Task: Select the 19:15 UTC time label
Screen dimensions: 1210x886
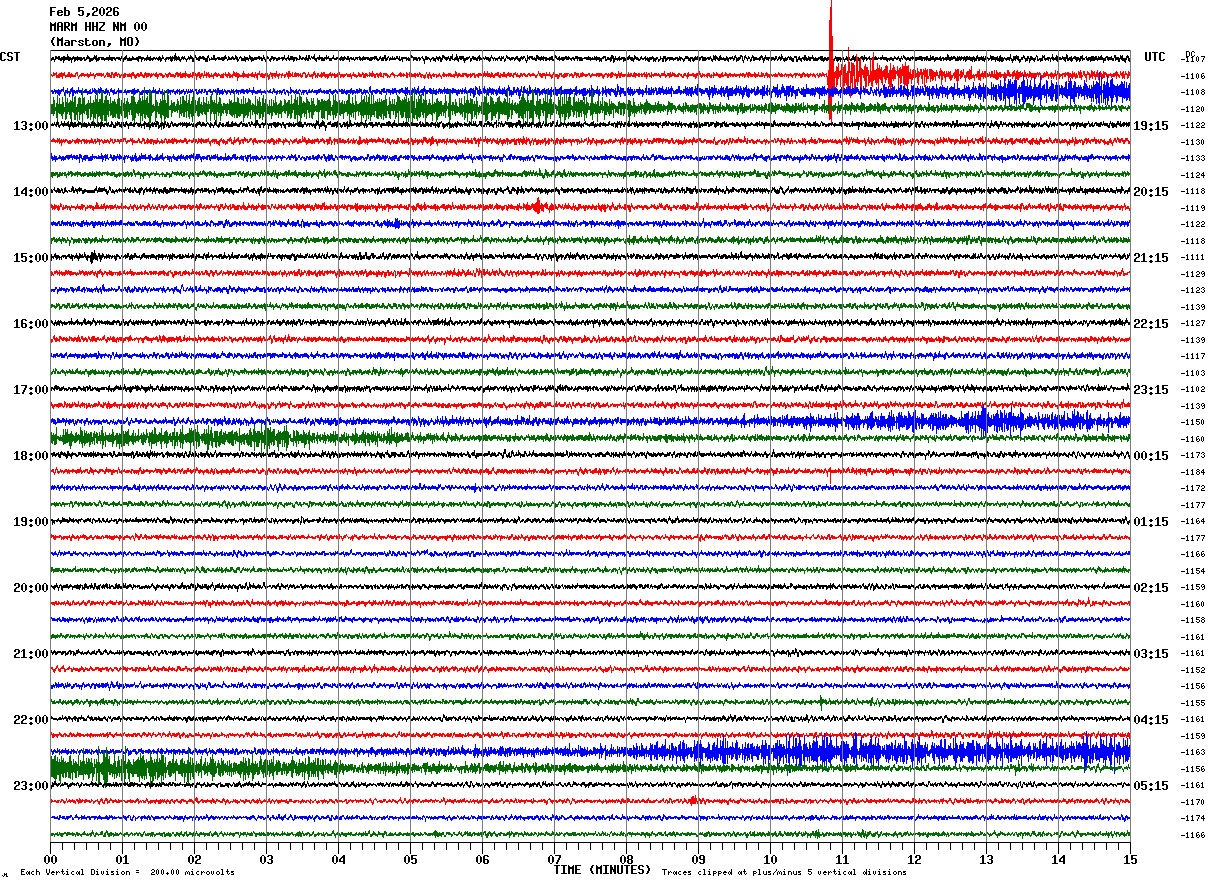Action: pos(1151,126)
